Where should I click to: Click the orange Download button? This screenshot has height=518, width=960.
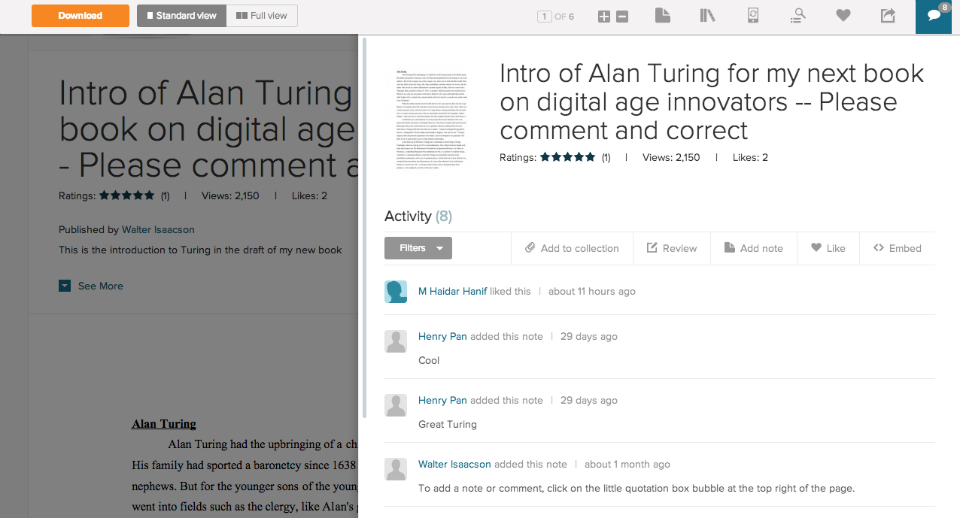(80, 16)
